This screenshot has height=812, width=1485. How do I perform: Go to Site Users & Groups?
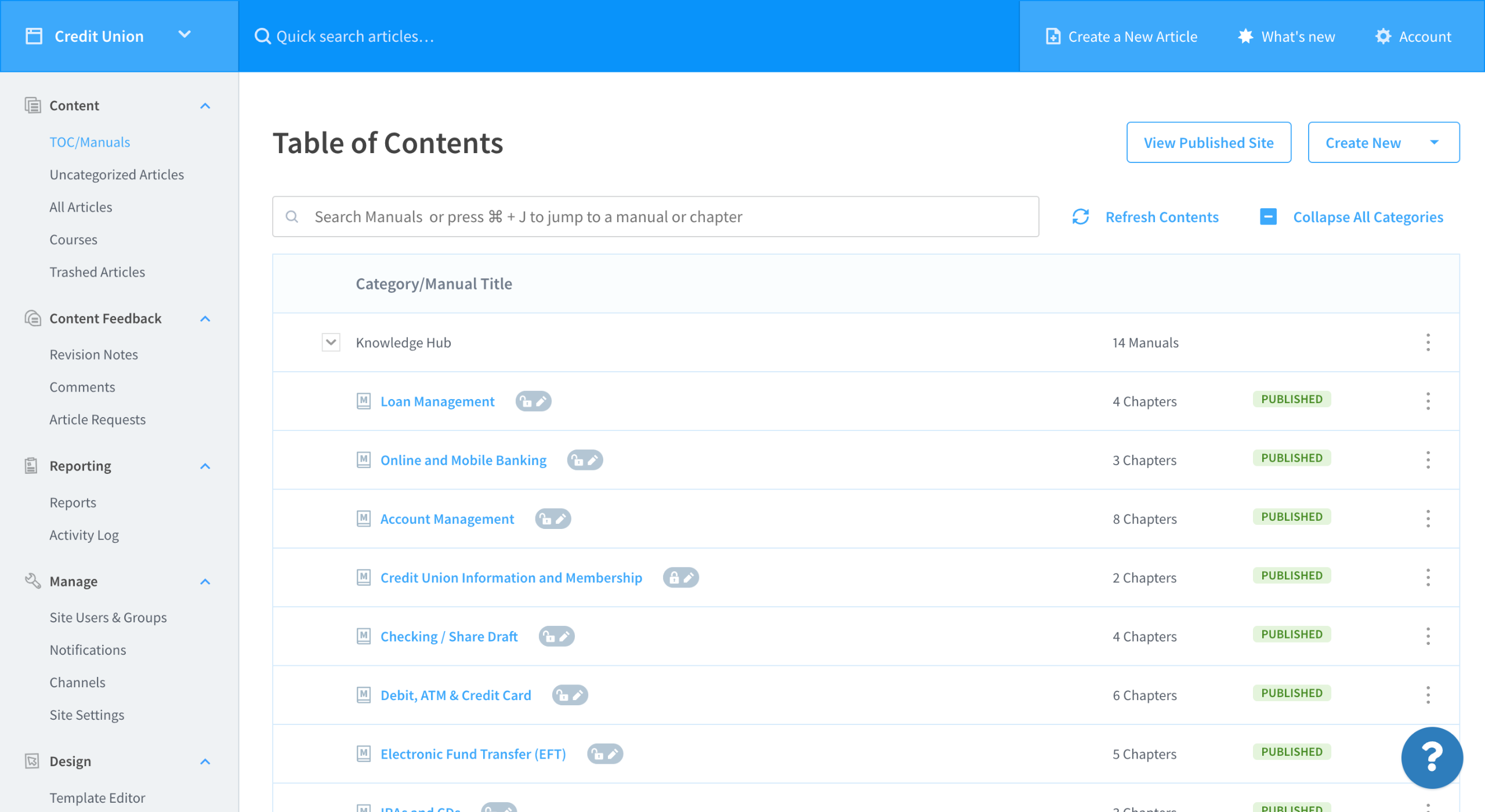click(x=108, y=617)
